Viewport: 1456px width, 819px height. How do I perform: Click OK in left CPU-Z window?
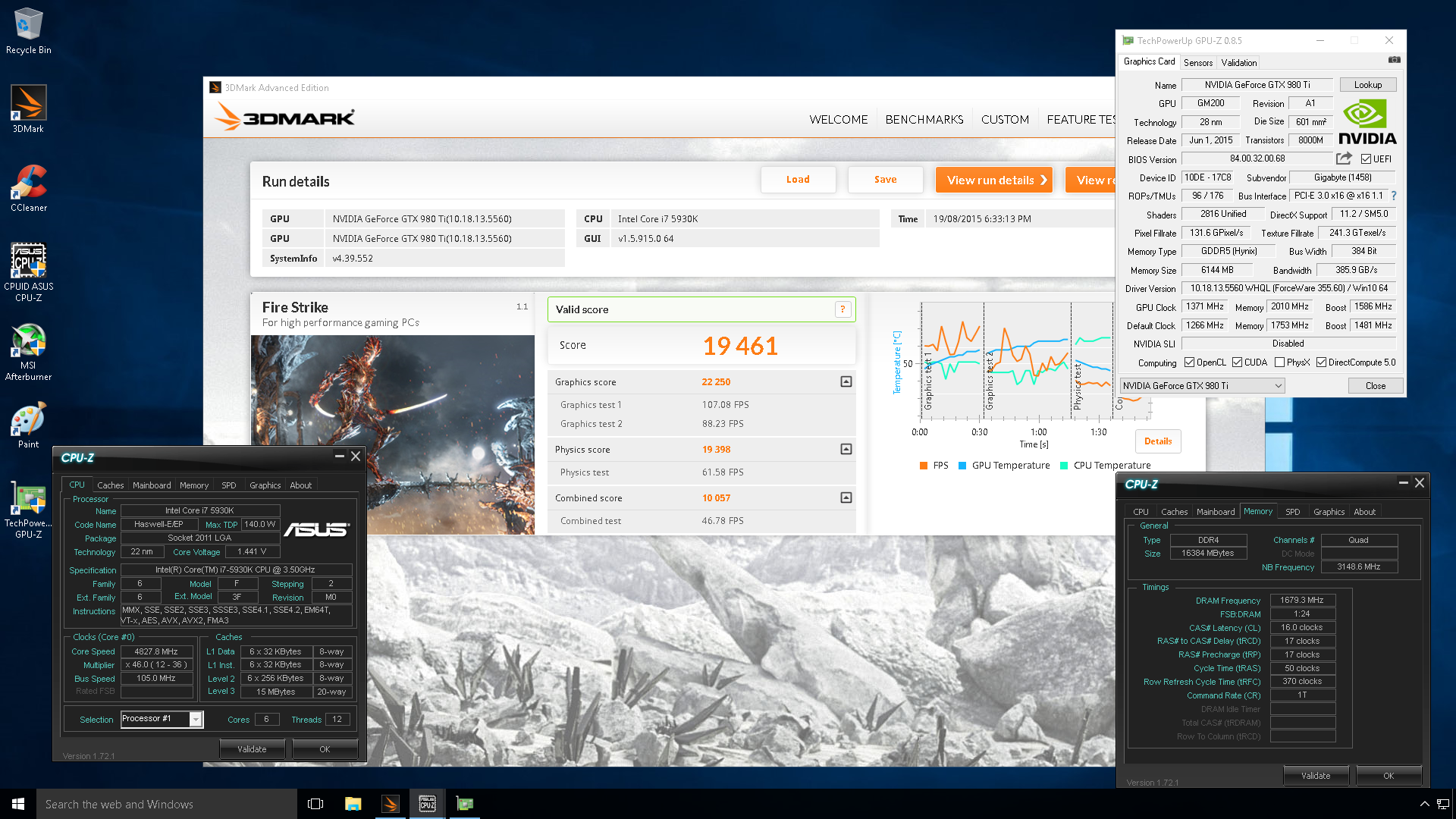tap(325, 749)
